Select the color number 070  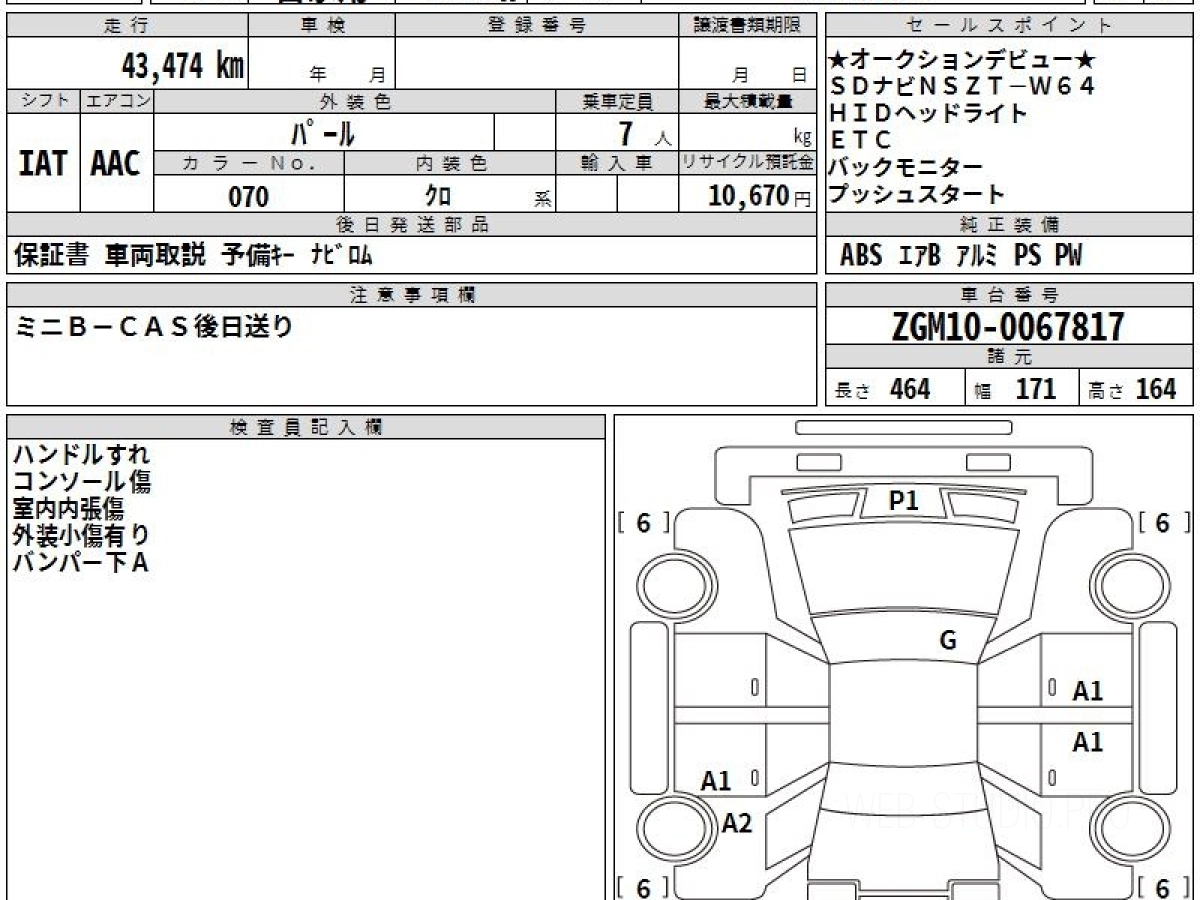[x=249, y=196]
